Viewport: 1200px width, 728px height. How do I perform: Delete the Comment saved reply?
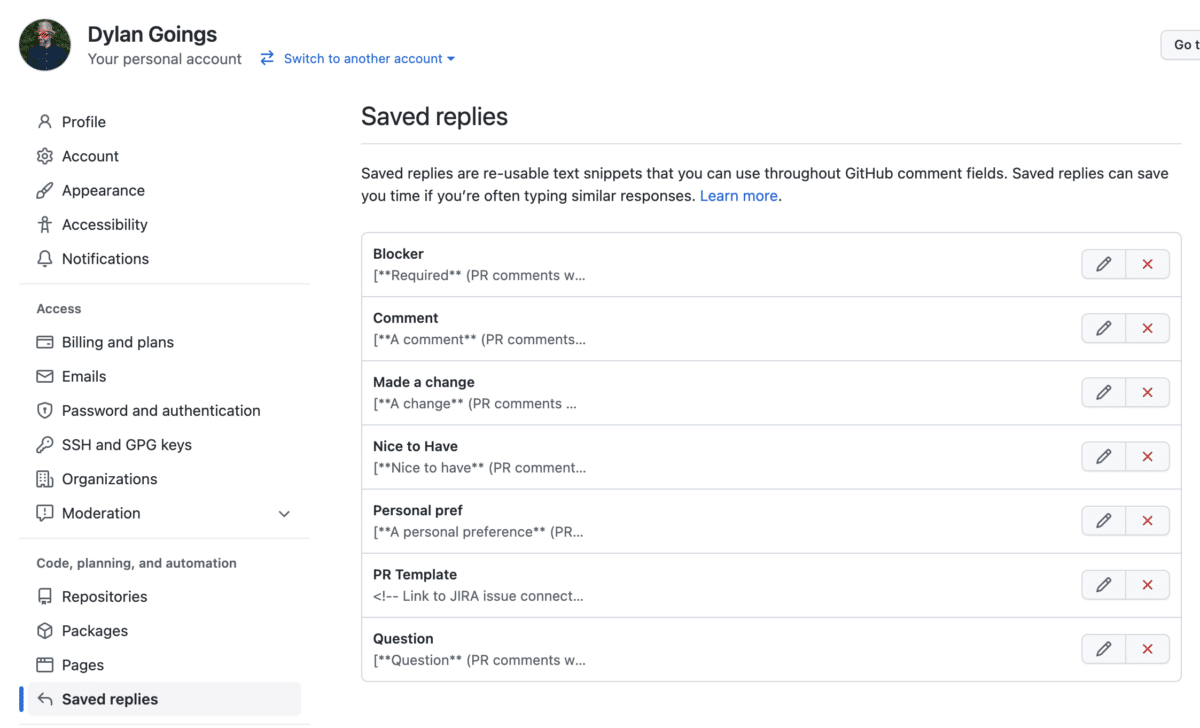1147,328
